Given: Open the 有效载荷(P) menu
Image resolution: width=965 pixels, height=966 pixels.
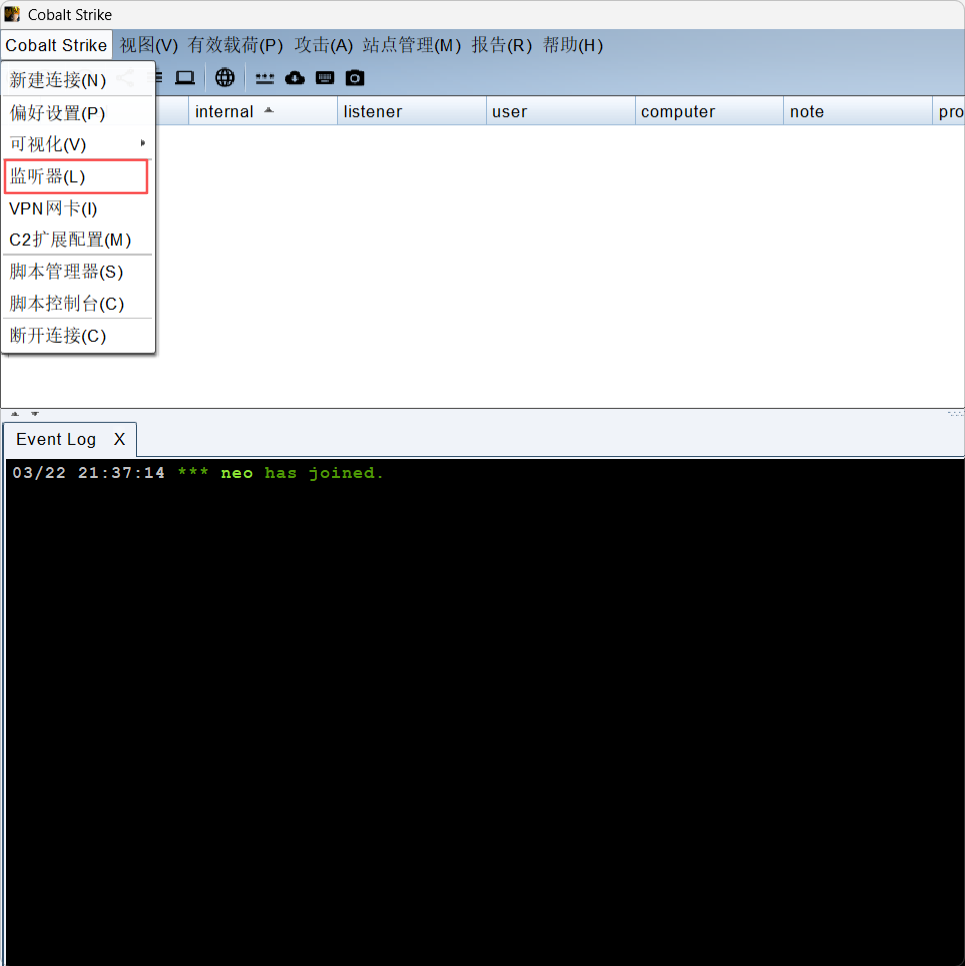Looking at the screenshot, I should coord(235,45).
